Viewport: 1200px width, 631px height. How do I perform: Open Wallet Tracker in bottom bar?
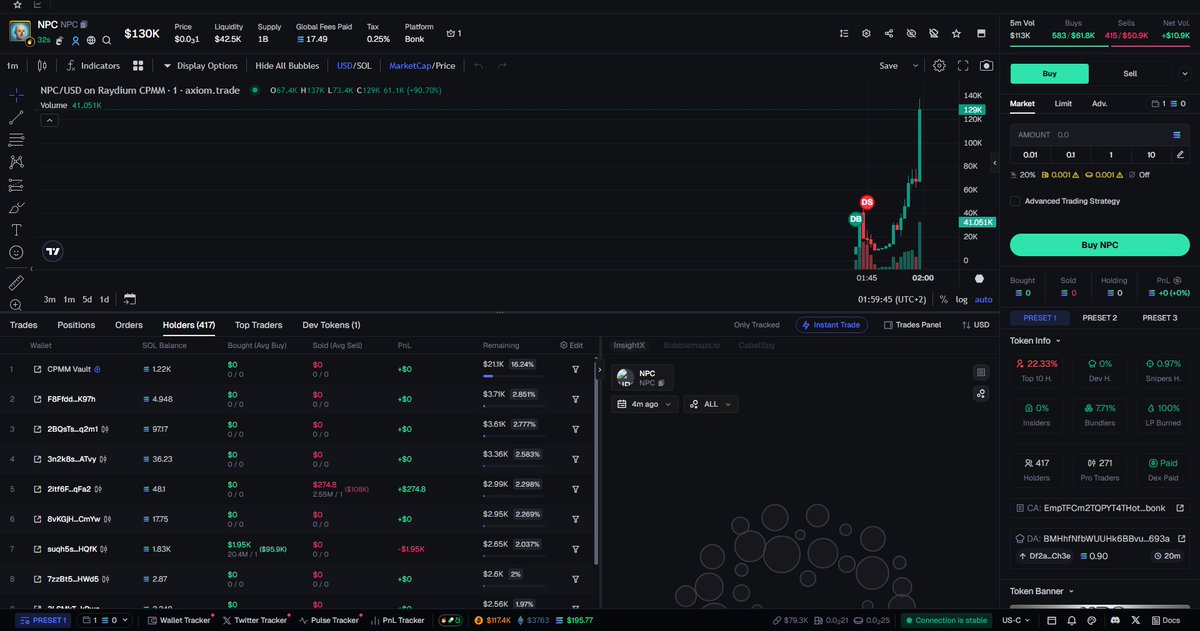(179, 620)
